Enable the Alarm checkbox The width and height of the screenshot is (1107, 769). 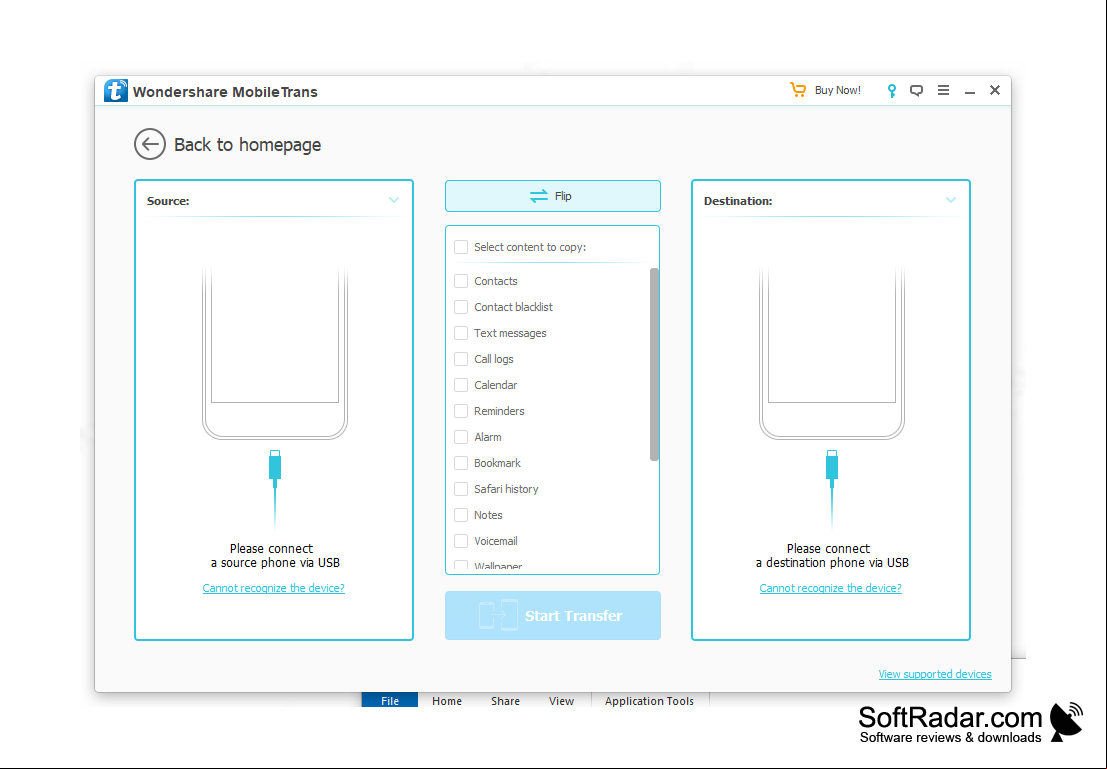[461, 437]
